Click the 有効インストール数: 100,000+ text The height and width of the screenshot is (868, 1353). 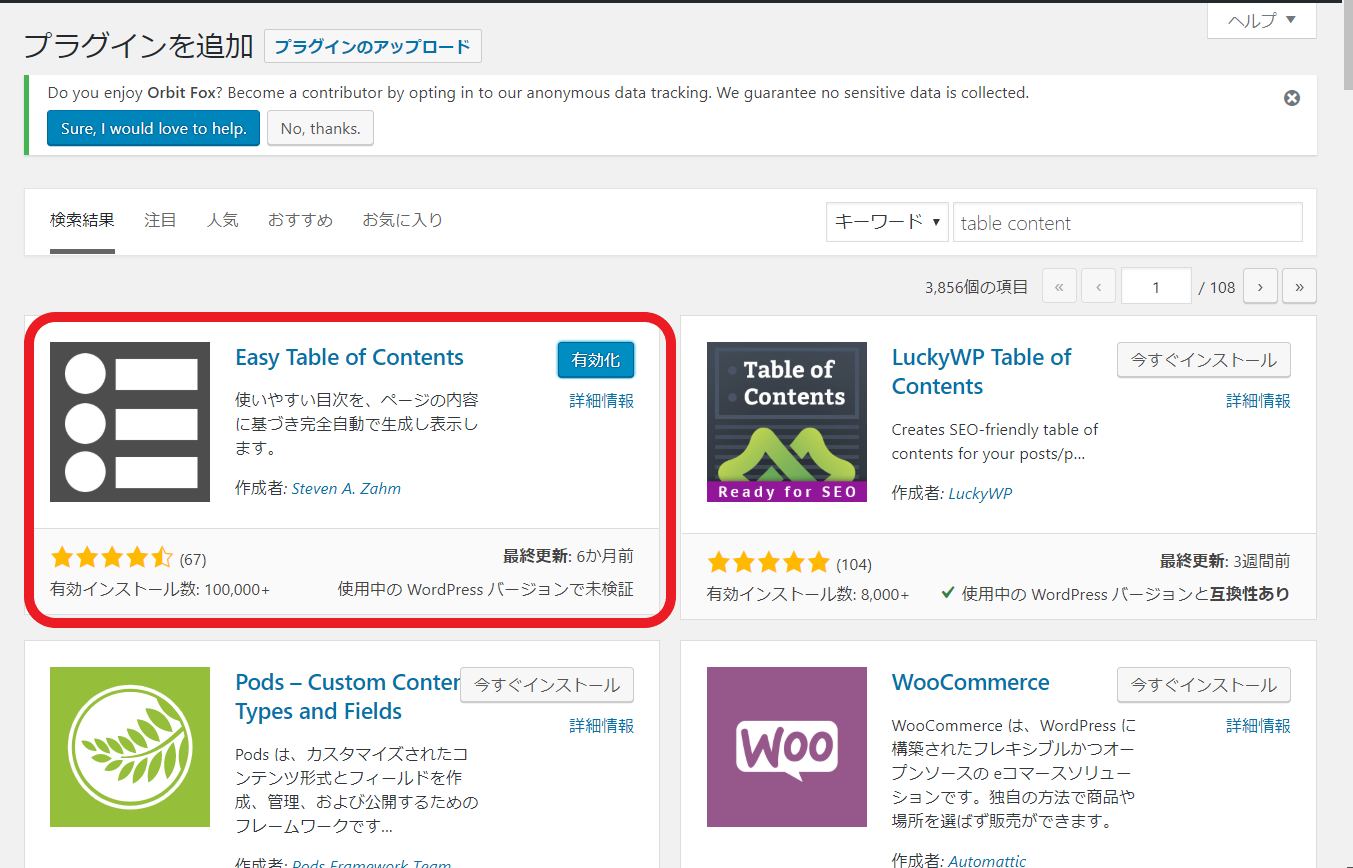160,590
